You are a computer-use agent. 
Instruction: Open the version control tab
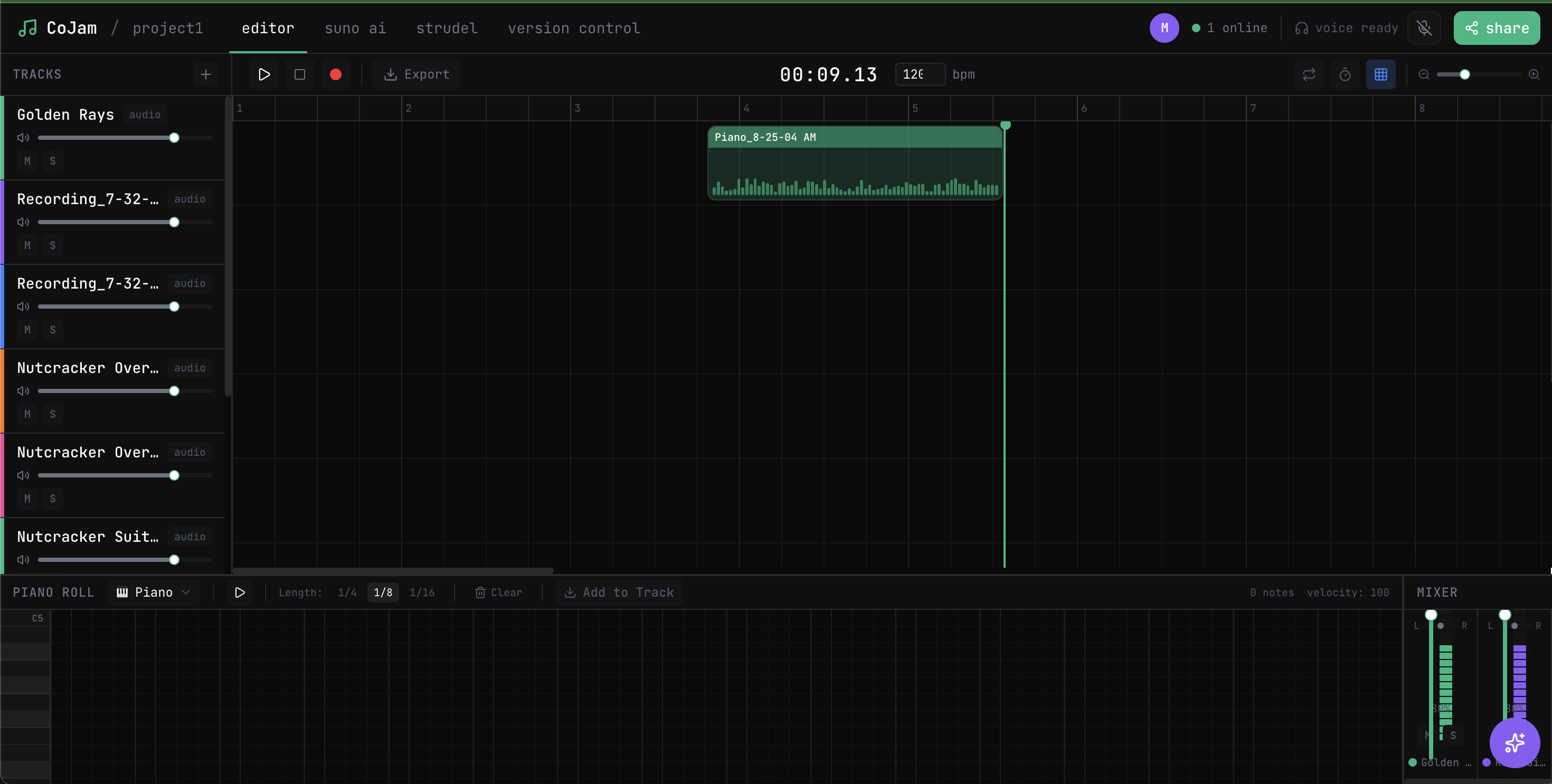[574, 28]
